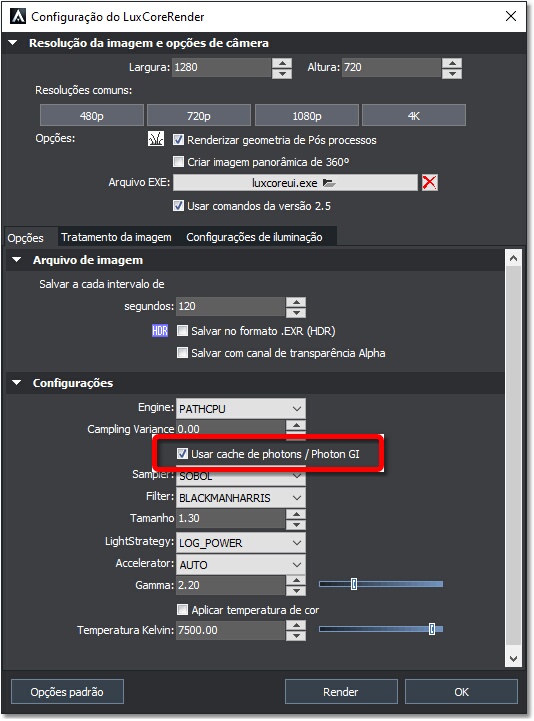Click the Gamma slider handle

[x=354, y=584]
